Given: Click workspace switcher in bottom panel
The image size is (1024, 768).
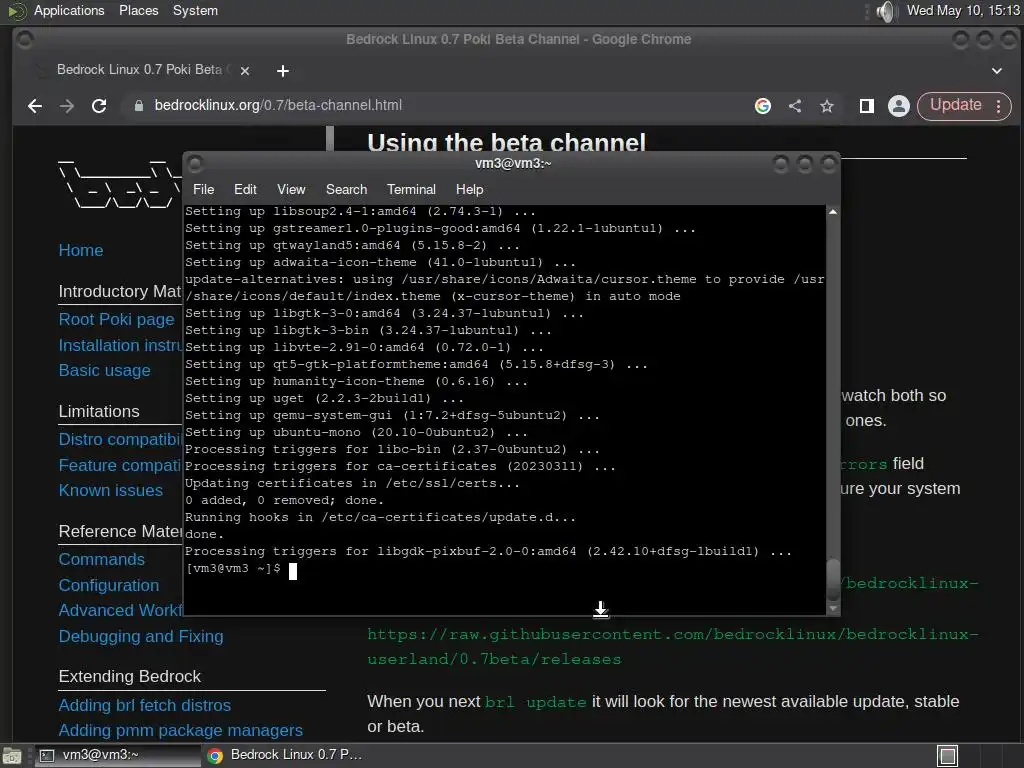Looking at the screenshot, I should click(948, 756).
